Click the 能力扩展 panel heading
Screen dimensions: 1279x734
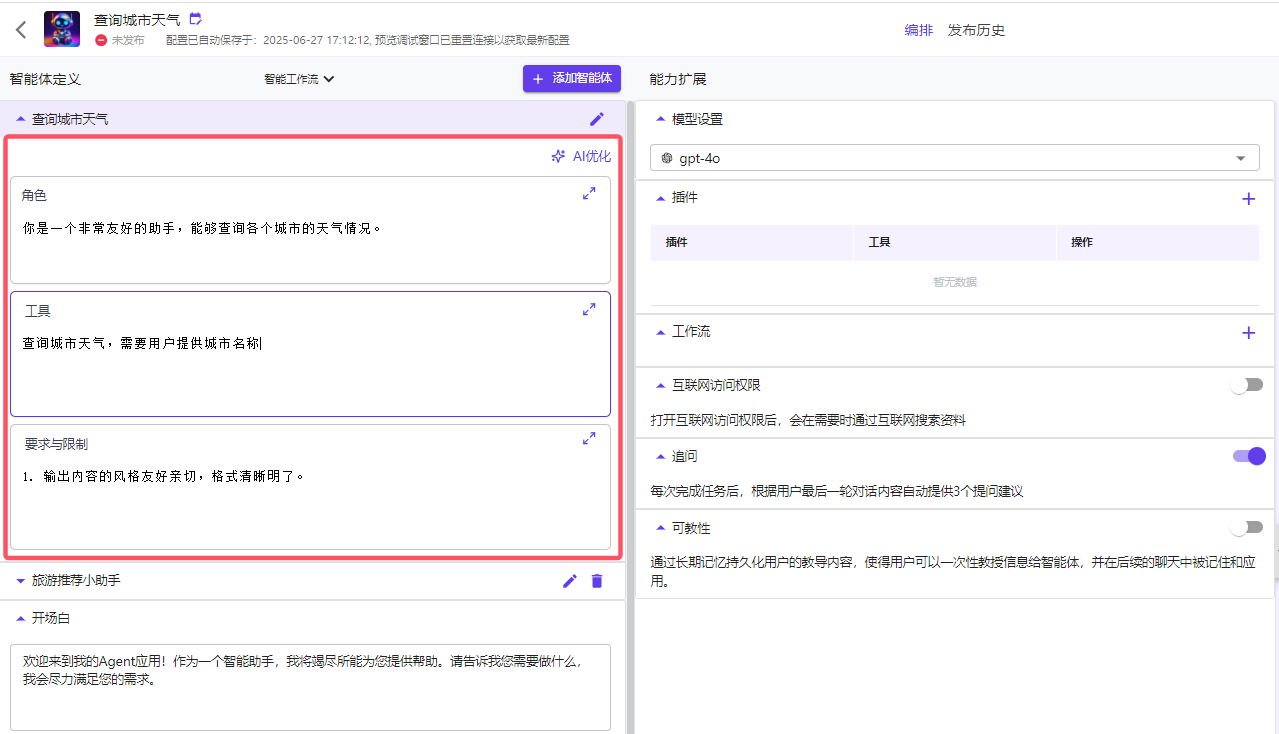678,79
